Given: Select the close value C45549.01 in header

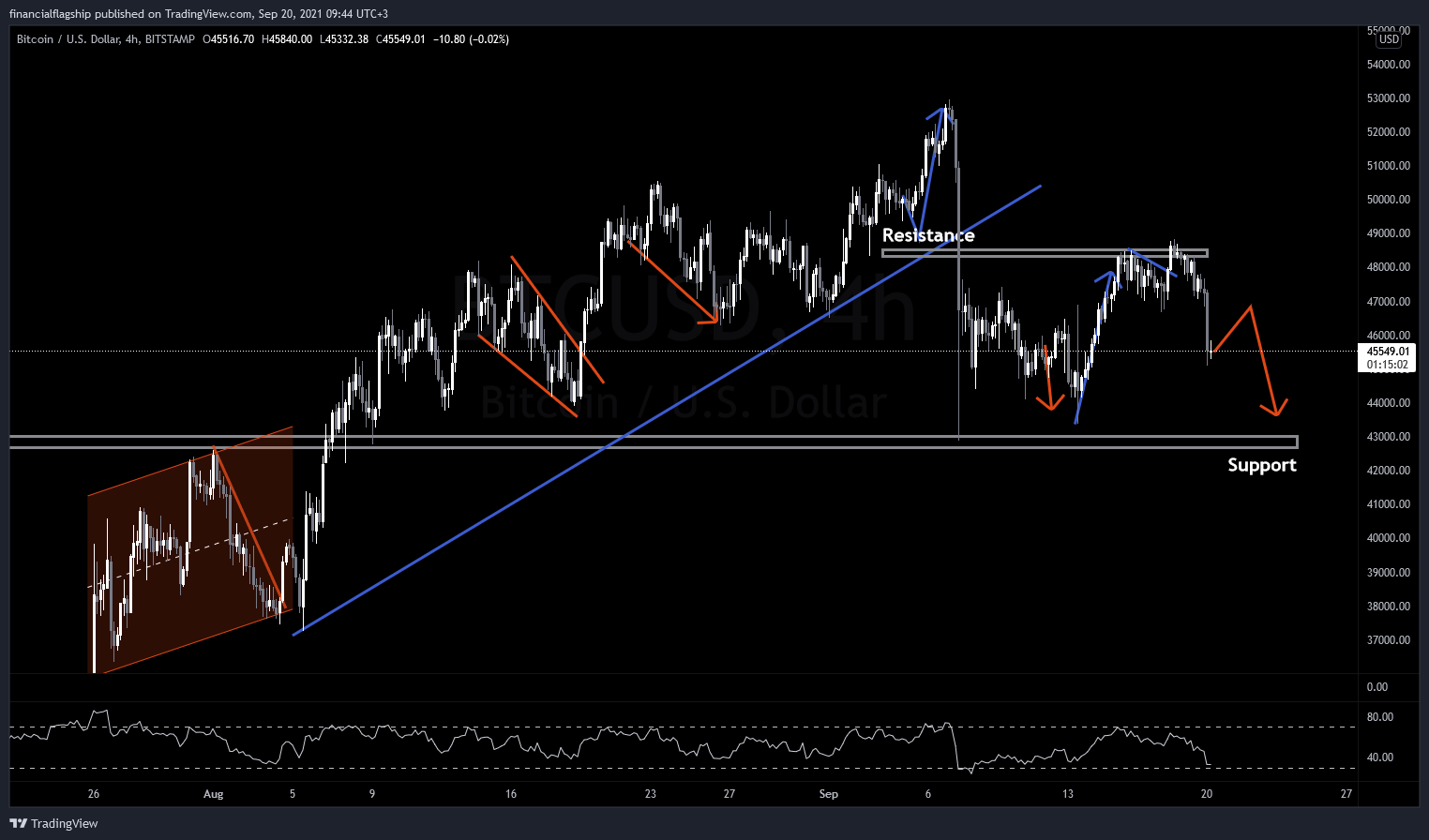Looking at the screenshot, I should (x=400, y=39).
